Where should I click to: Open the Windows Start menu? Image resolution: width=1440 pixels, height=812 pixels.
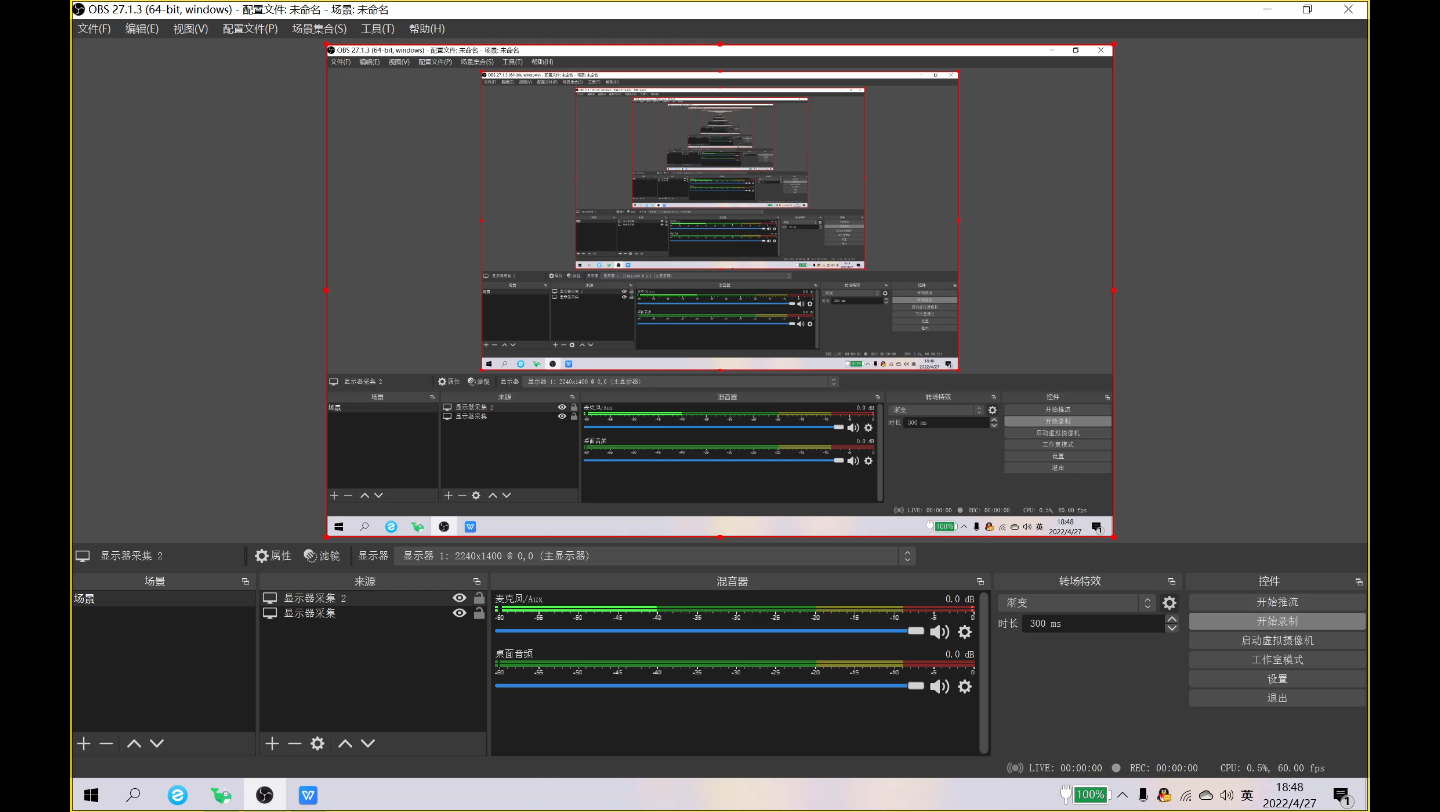pos(91,796)
